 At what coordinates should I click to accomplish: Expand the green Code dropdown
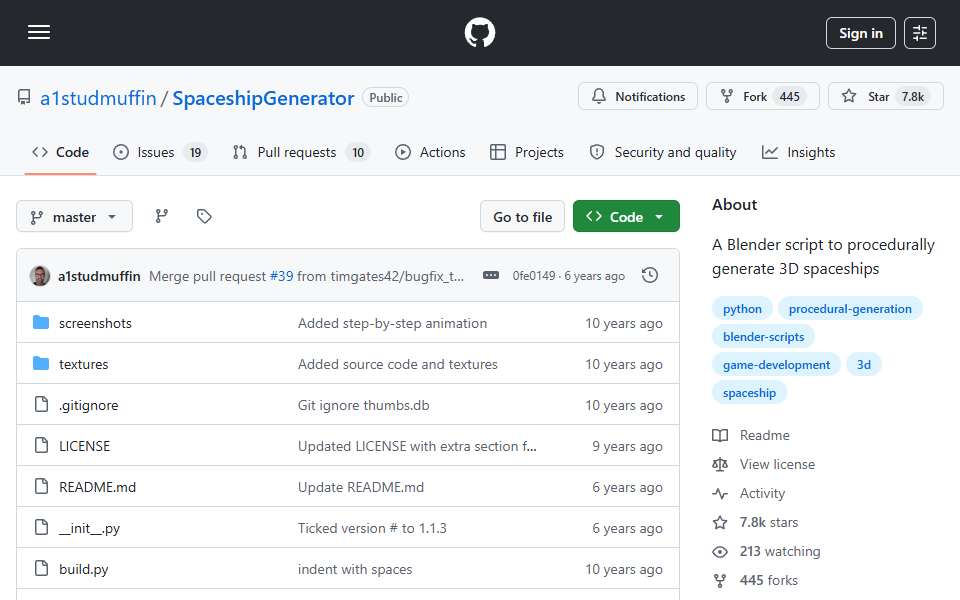(626, 217)
